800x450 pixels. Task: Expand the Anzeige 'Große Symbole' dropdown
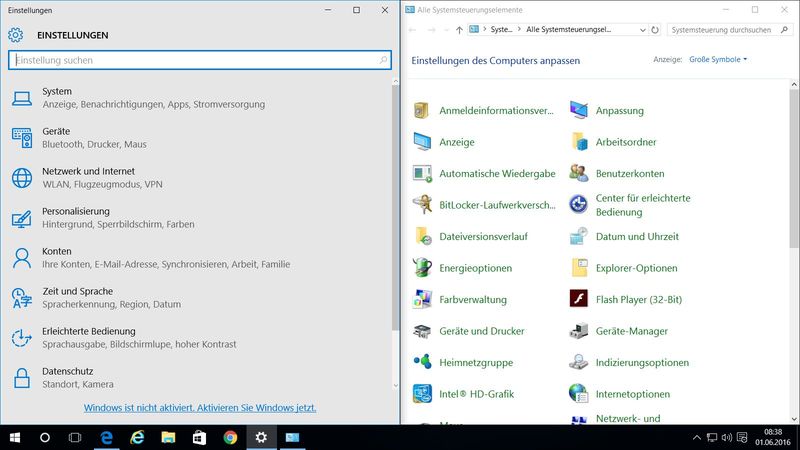click(x=718, y=60)
